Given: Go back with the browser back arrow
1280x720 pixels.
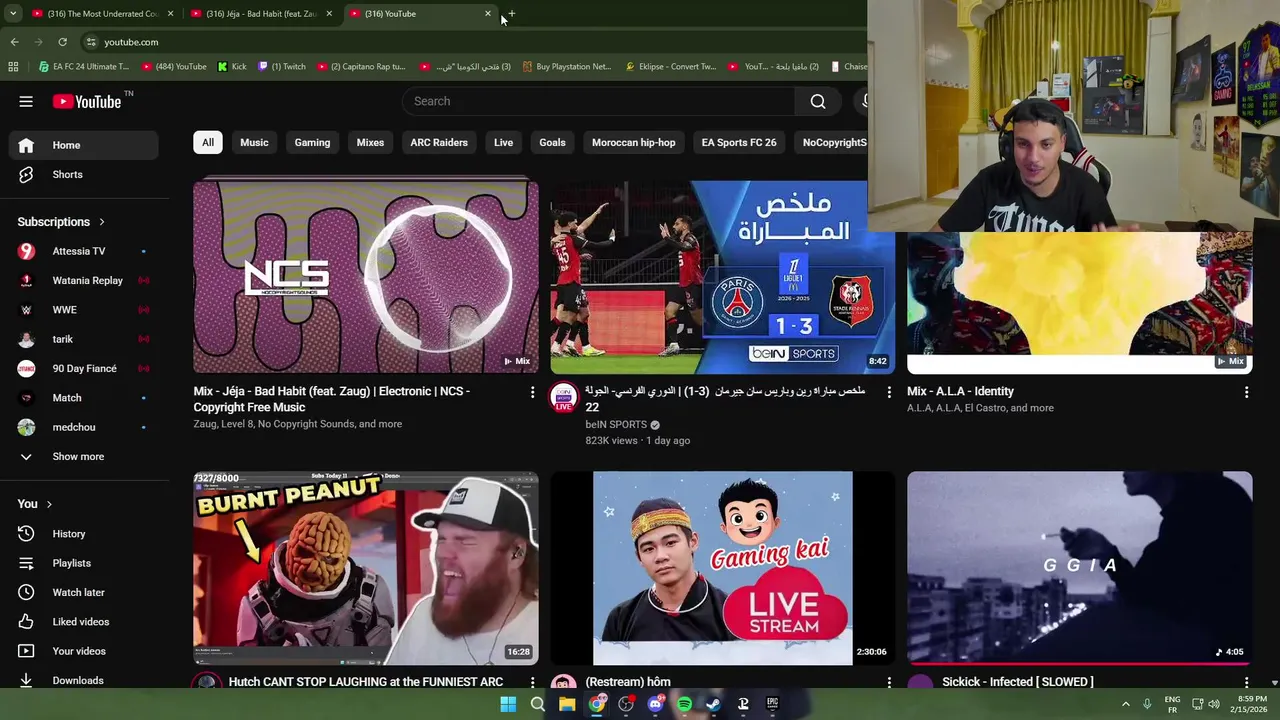Looking at the screenshot, I should tap(14, 42).
